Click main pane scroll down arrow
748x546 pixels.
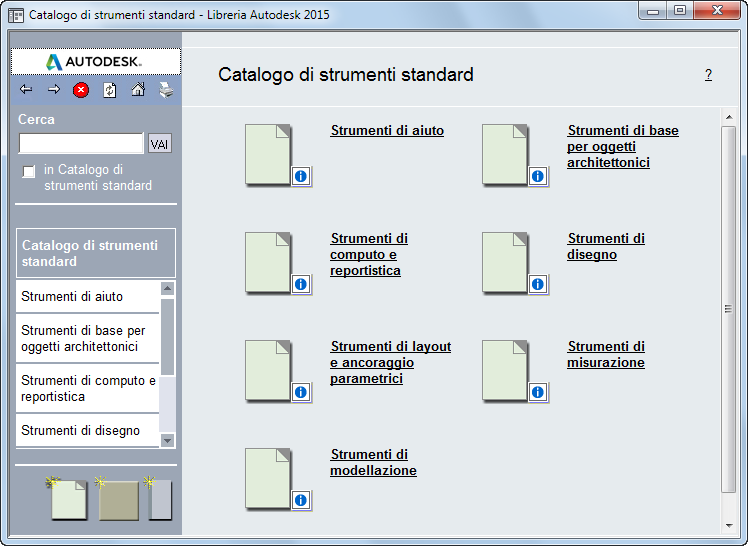tap(729, 525)
